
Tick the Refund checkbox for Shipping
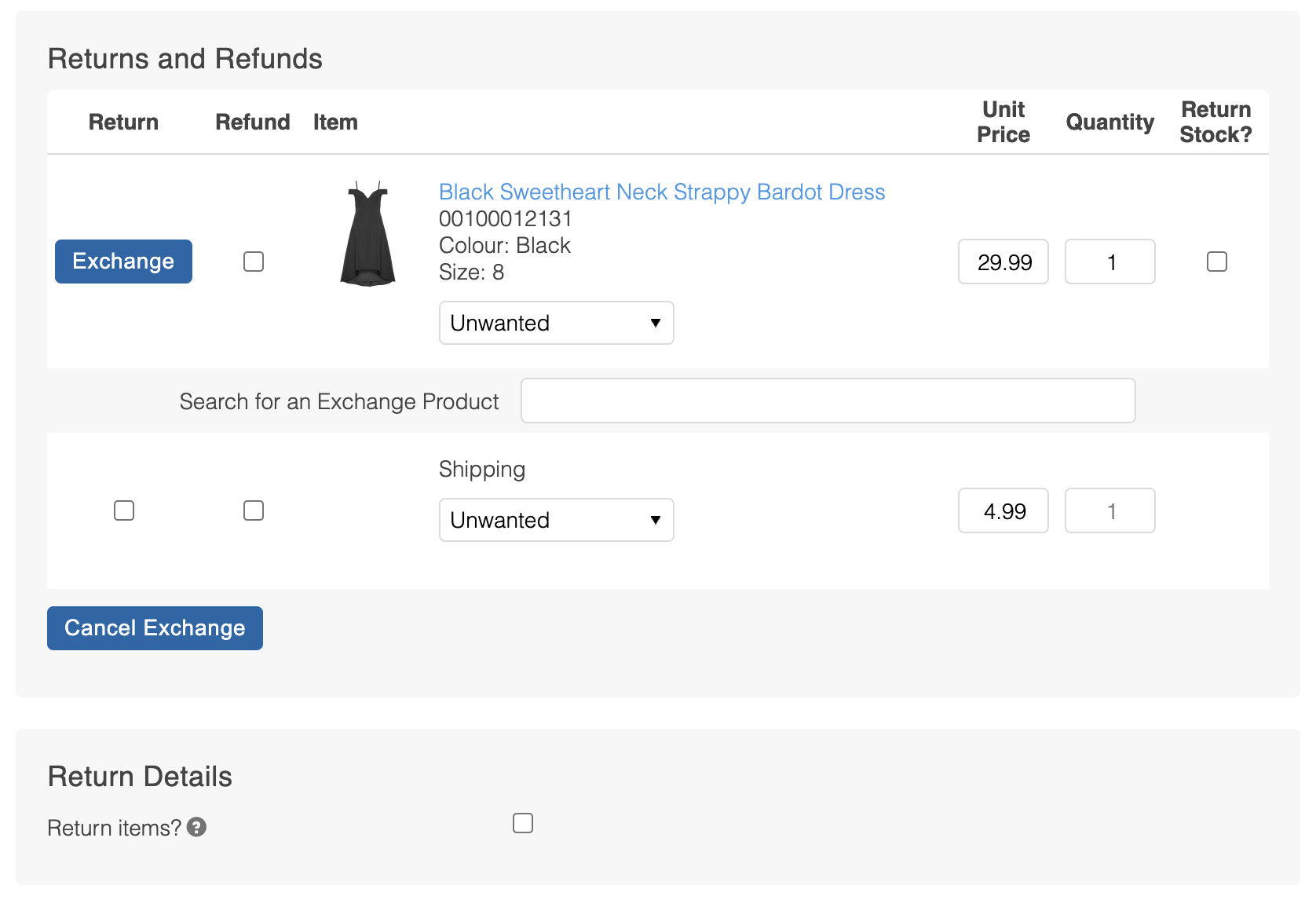(254, 510)
